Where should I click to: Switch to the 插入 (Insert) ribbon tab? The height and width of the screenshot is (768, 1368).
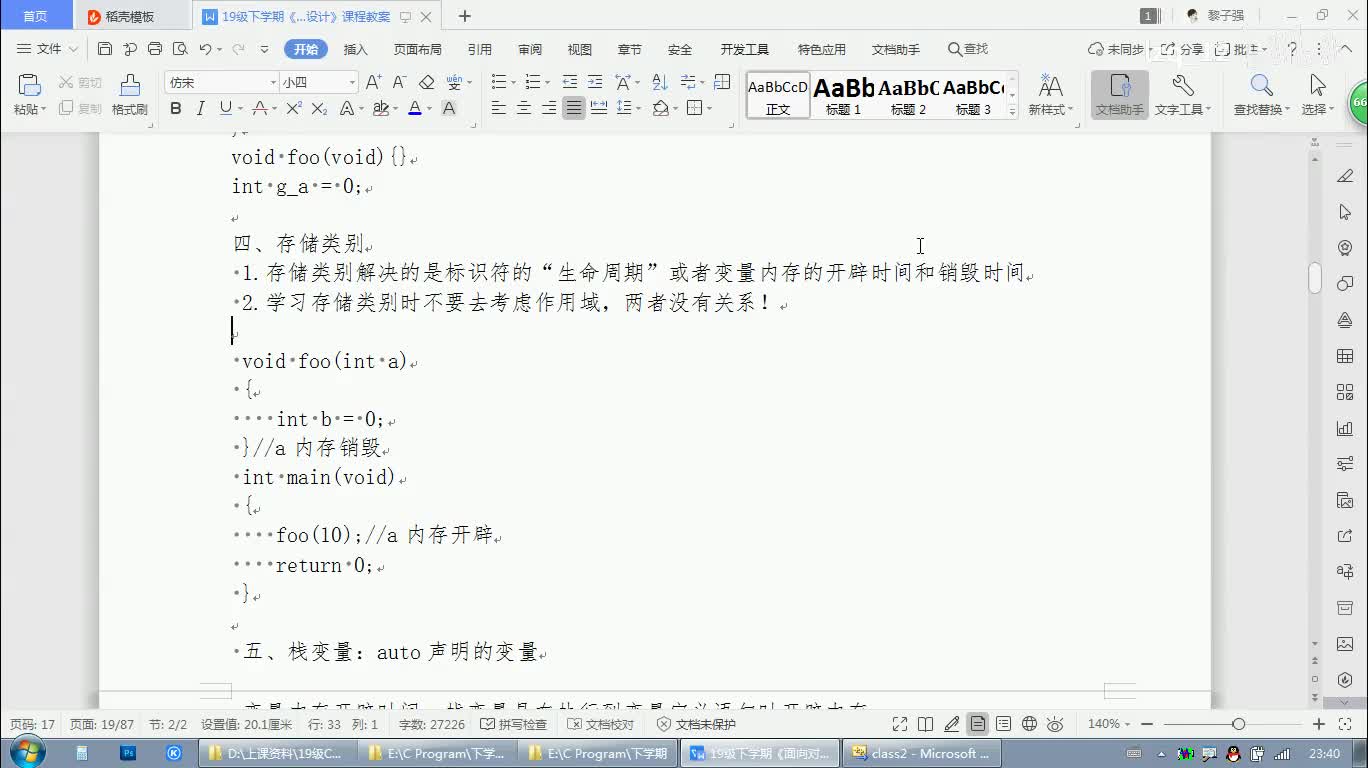[x=355, y=49]
